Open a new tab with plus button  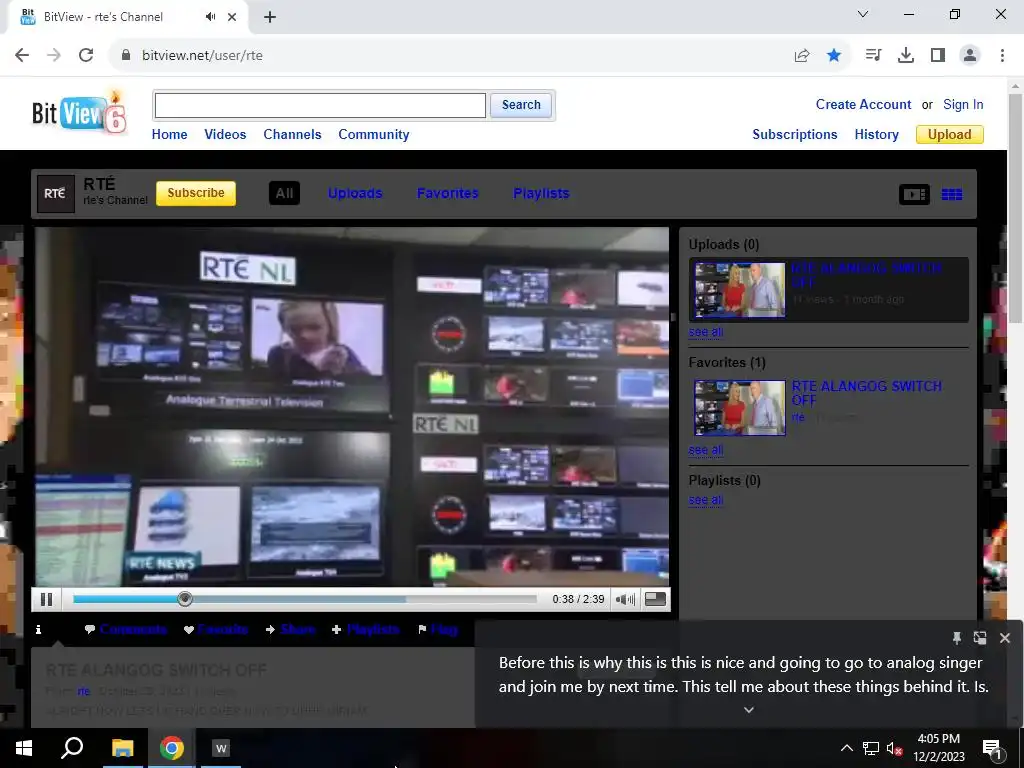[270, 17]
